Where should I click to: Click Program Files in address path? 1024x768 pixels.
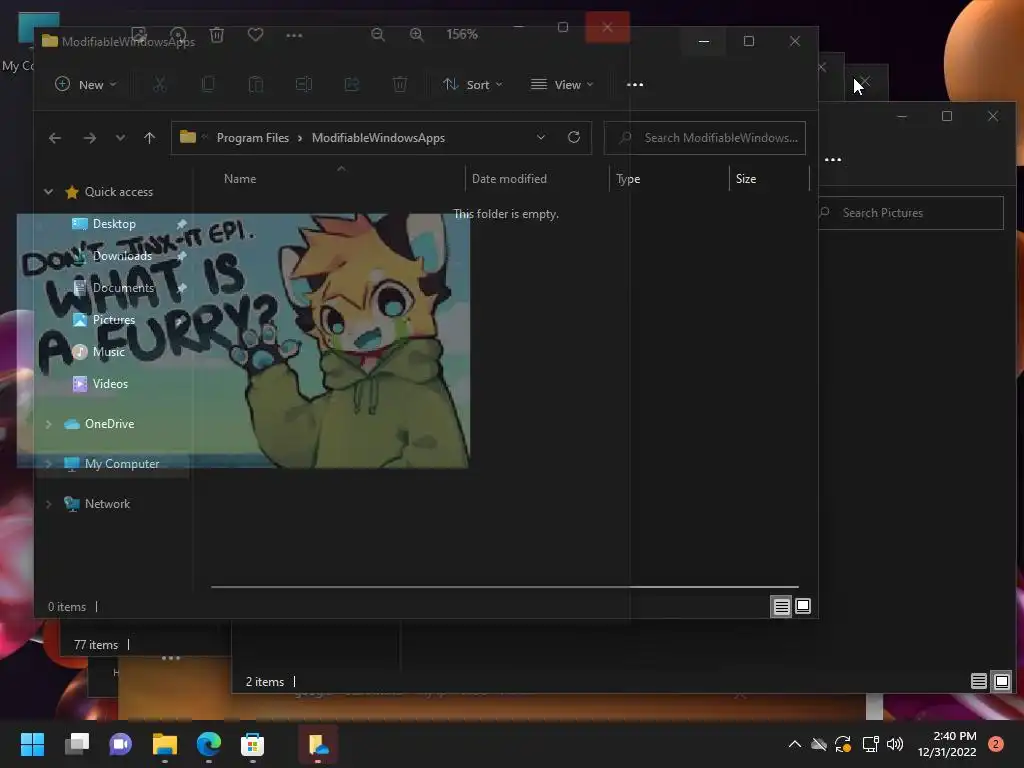coord(253,138)
